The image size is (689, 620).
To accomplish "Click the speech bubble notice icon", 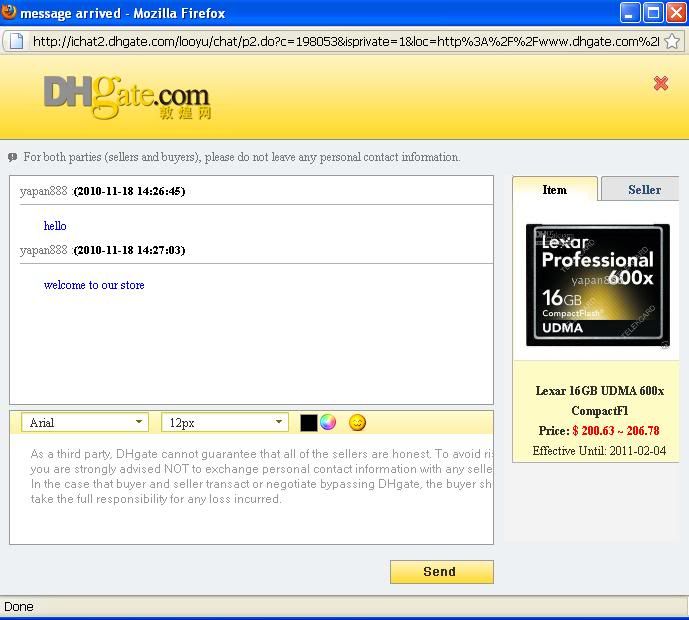I will pyautogui.click(x=13, y=157).
